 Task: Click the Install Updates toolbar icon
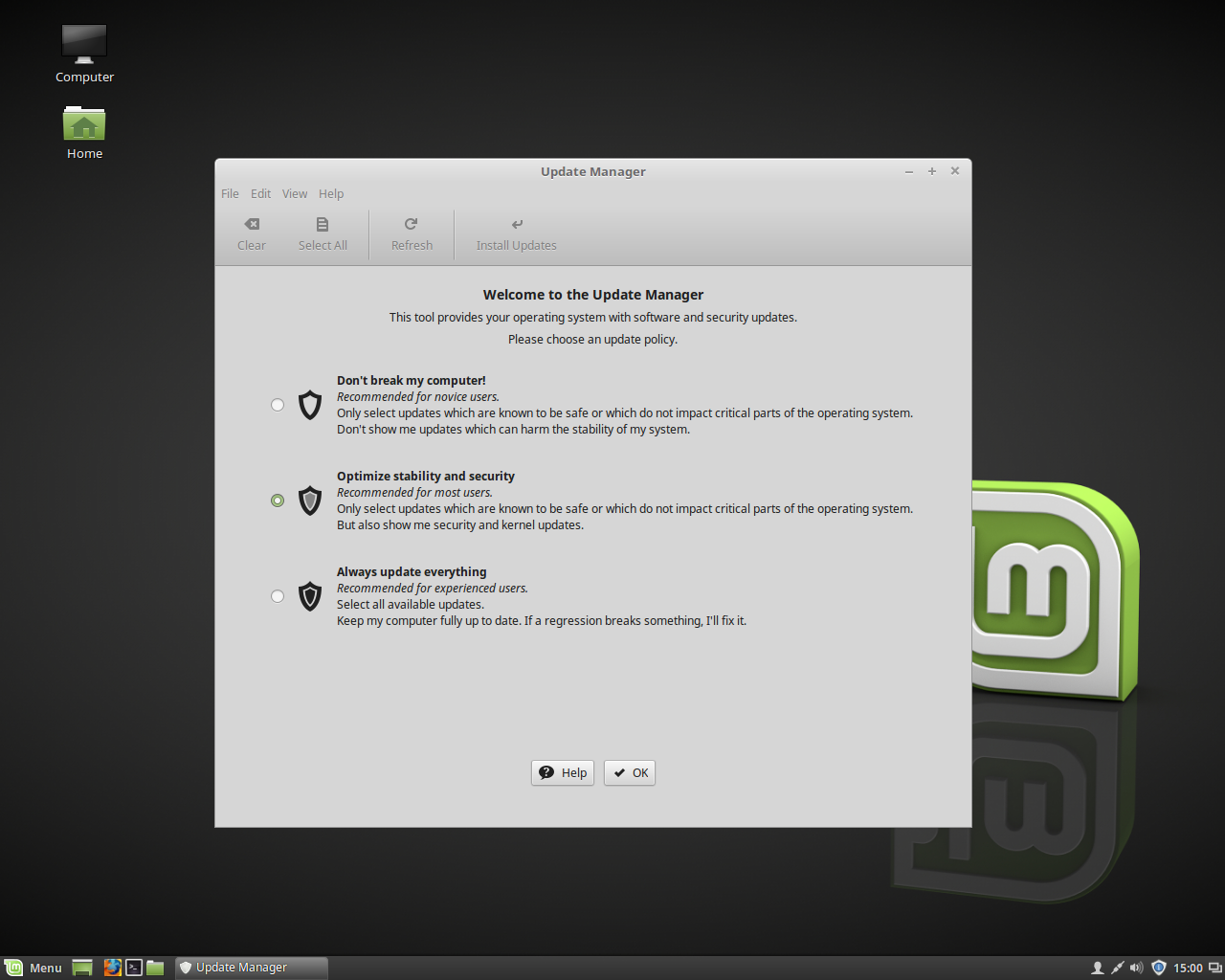coord(517,224)
